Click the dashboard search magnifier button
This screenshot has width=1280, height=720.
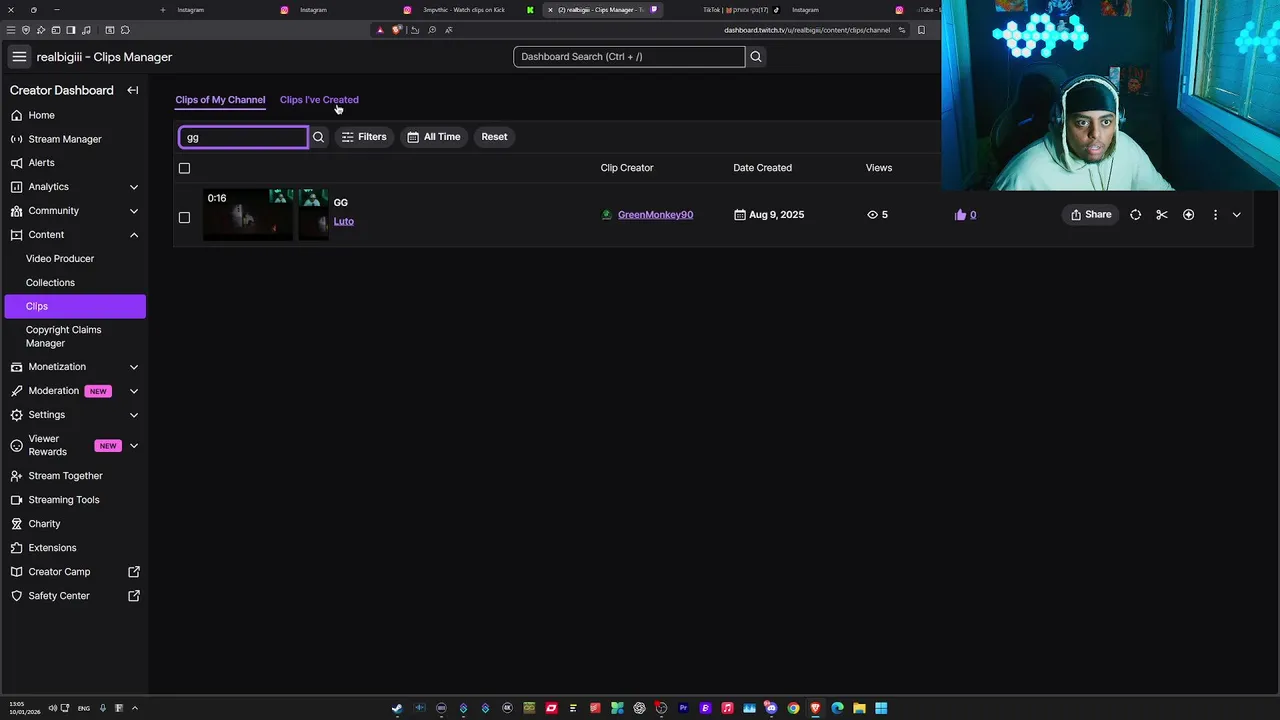(756, 57)
